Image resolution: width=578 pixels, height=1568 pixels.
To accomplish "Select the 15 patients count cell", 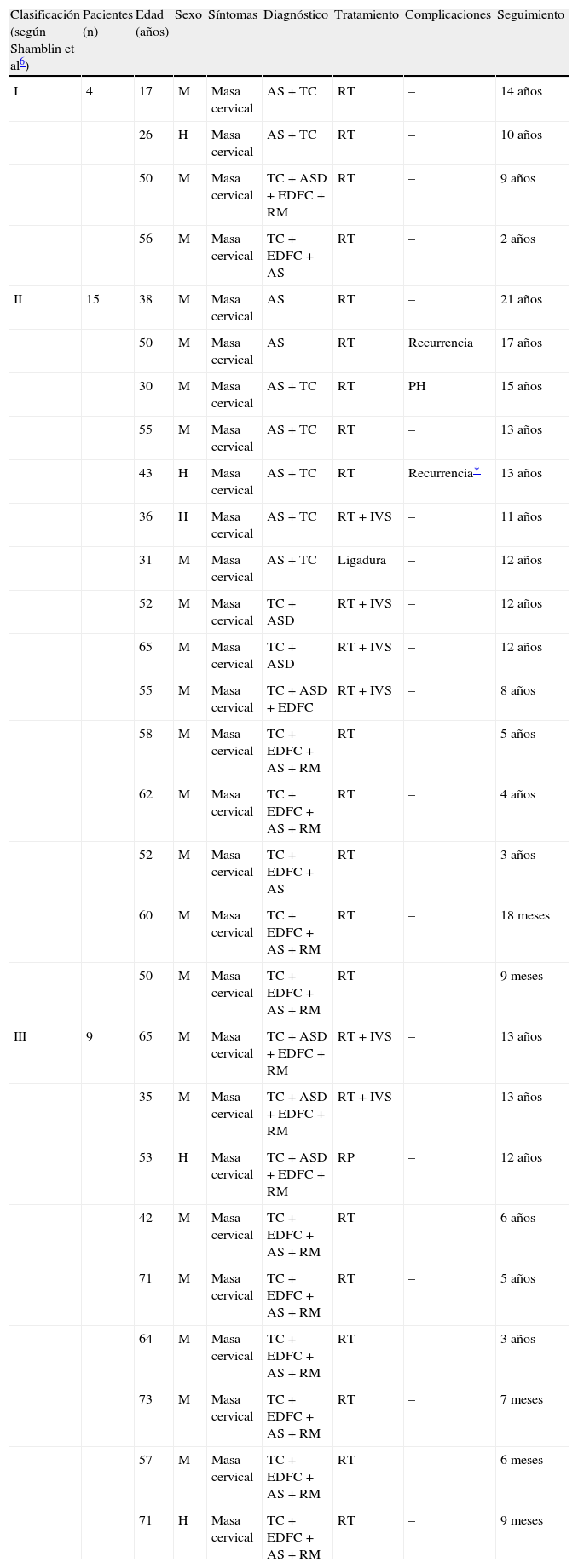I will (x=93, y=299).
